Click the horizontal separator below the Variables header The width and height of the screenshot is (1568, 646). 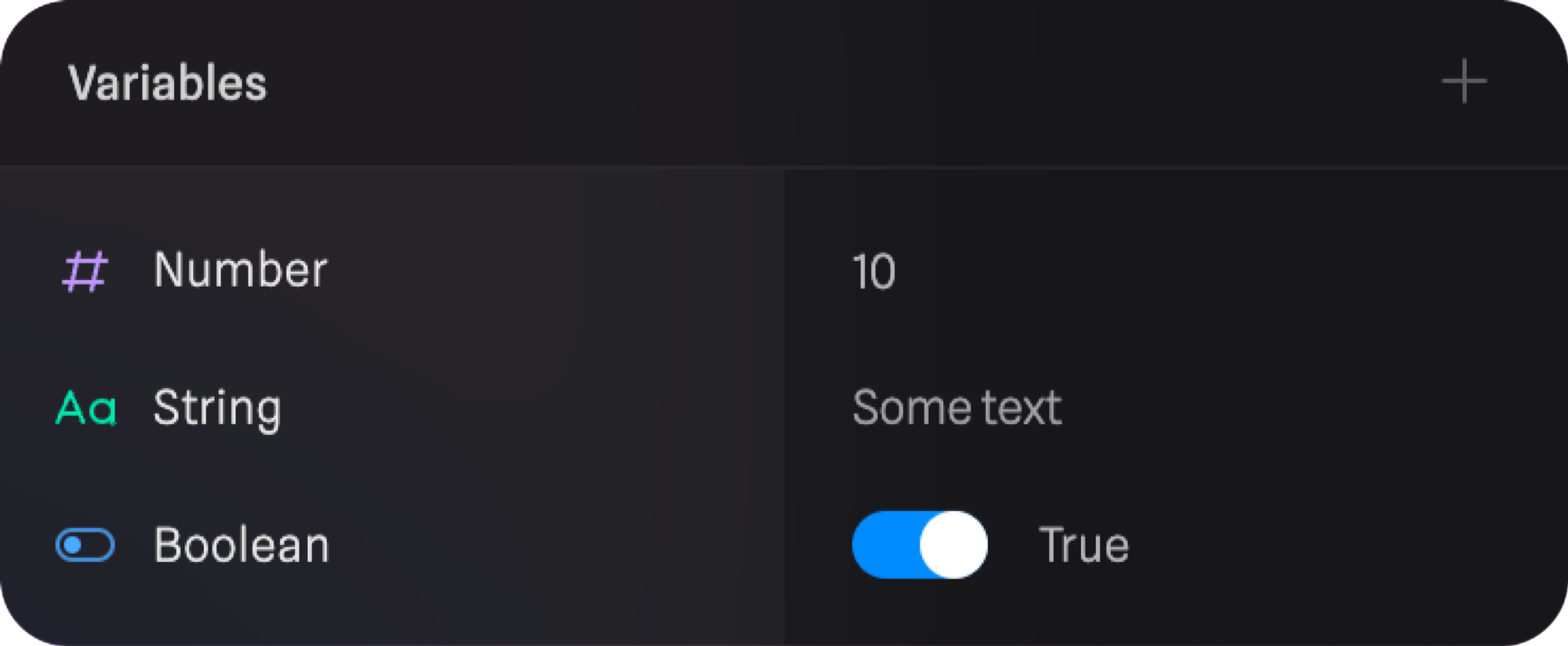click(784, 167)
